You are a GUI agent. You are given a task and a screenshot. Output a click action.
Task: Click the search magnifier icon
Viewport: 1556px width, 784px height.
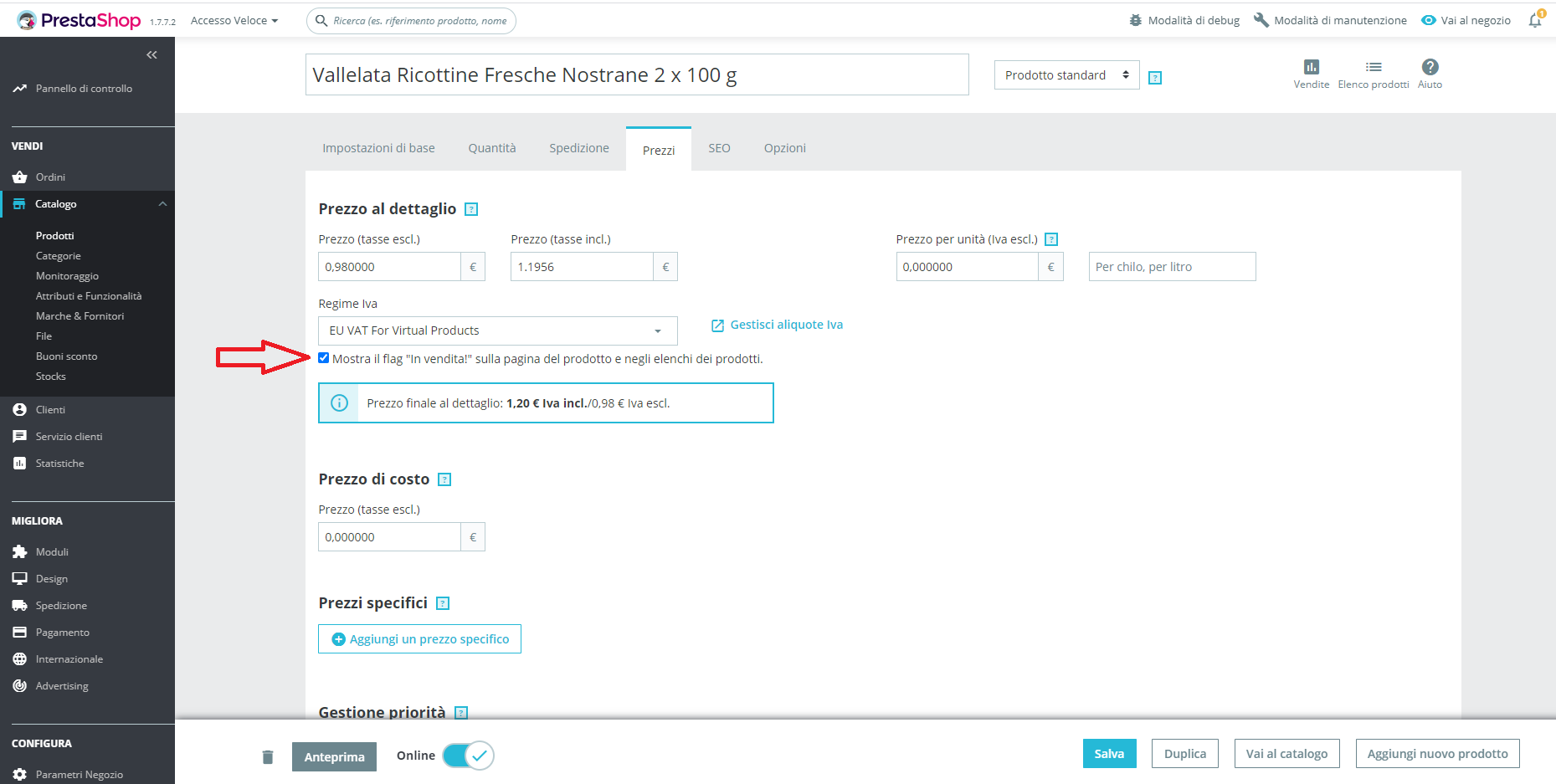pos(321,21)
